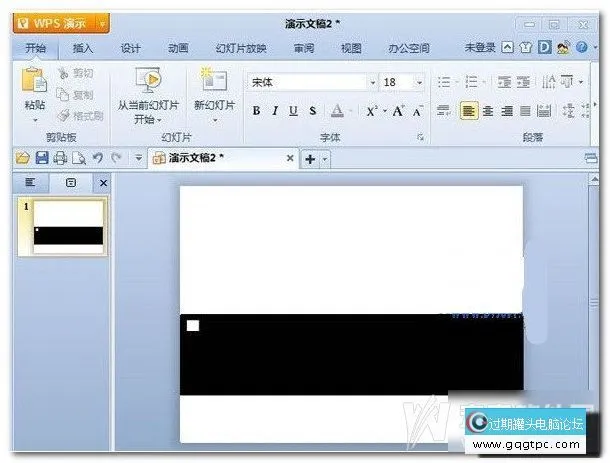Close the slide thumbnail side panel

[x=103, y=183]
